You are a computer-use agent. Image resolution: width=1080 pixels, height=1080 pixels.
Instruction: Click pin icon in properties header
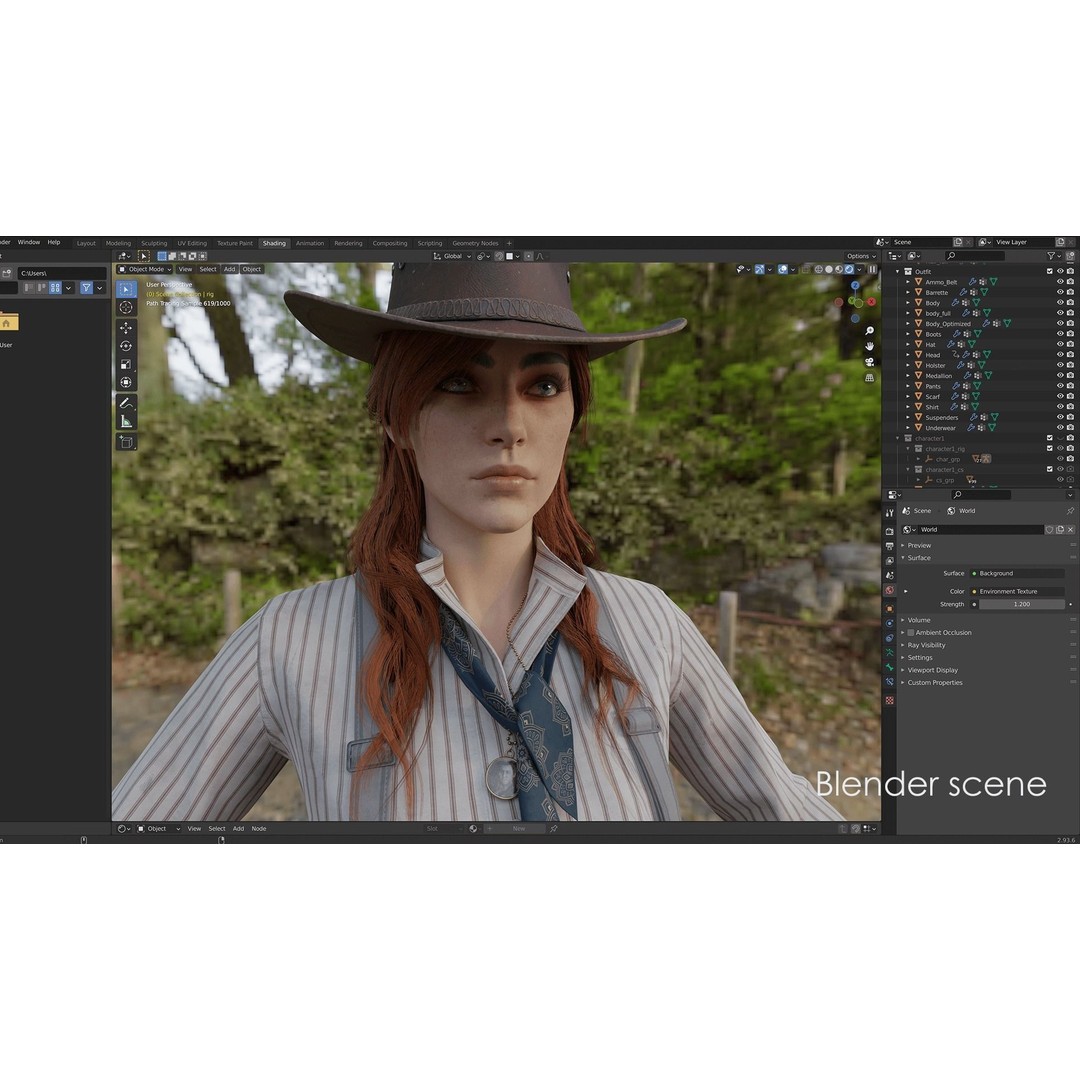pos(1070,511)
